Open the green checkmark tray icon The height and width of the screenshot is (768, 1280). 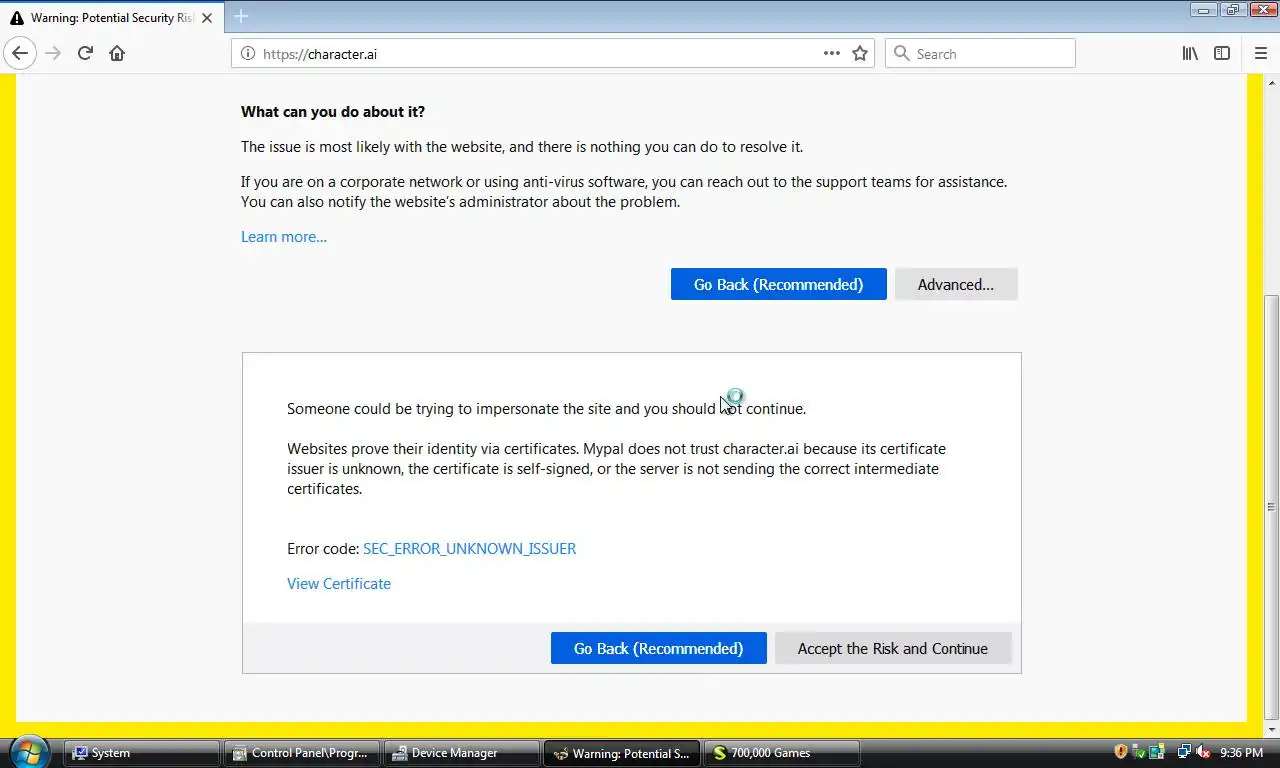1139,752
